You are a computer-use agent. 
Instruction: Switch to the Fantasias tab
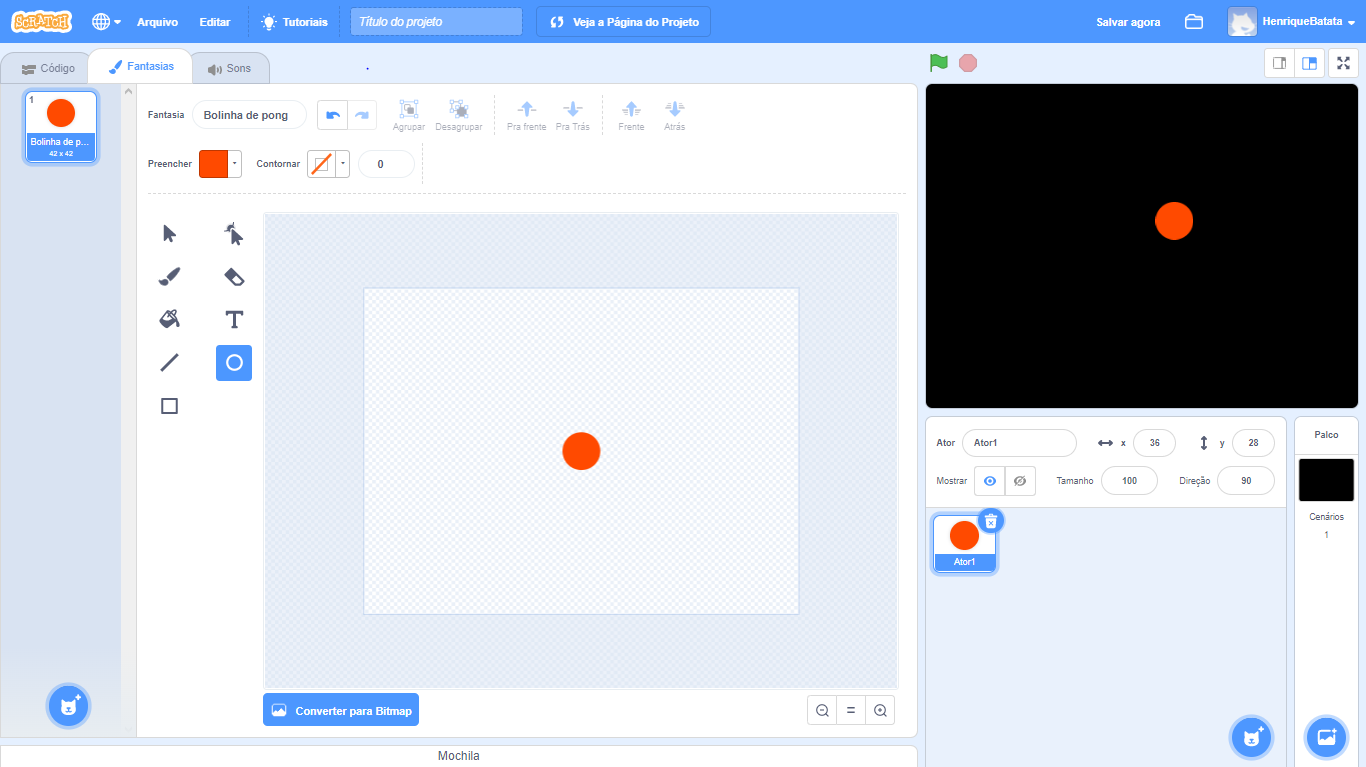coord(141,66)
